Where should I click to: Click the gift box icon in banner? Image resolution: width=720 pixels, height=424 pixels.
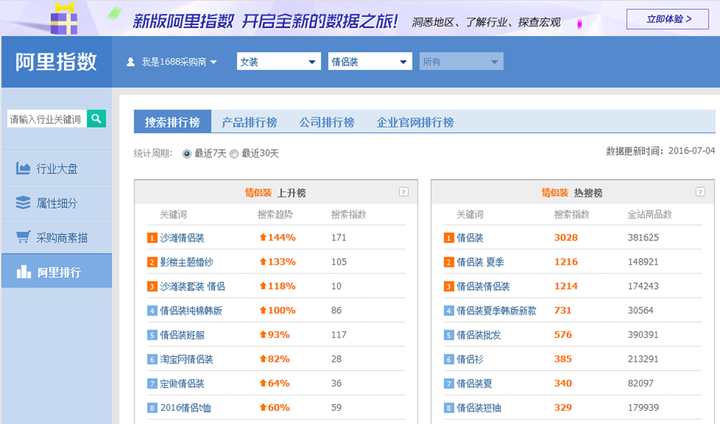point(64,18)
